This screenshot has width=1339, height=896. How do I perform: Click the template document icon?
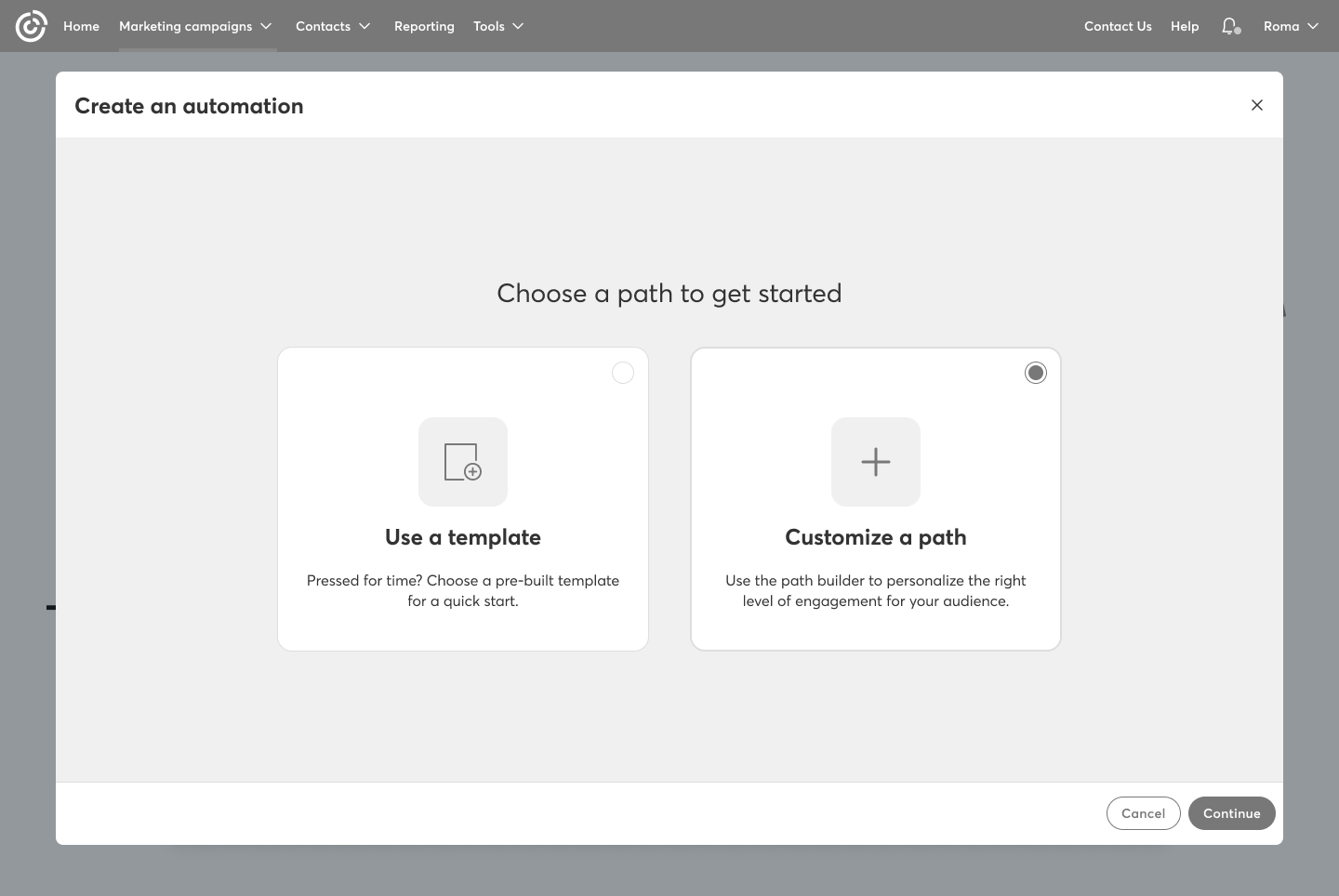pyautogui.click(x=462, y=462)
